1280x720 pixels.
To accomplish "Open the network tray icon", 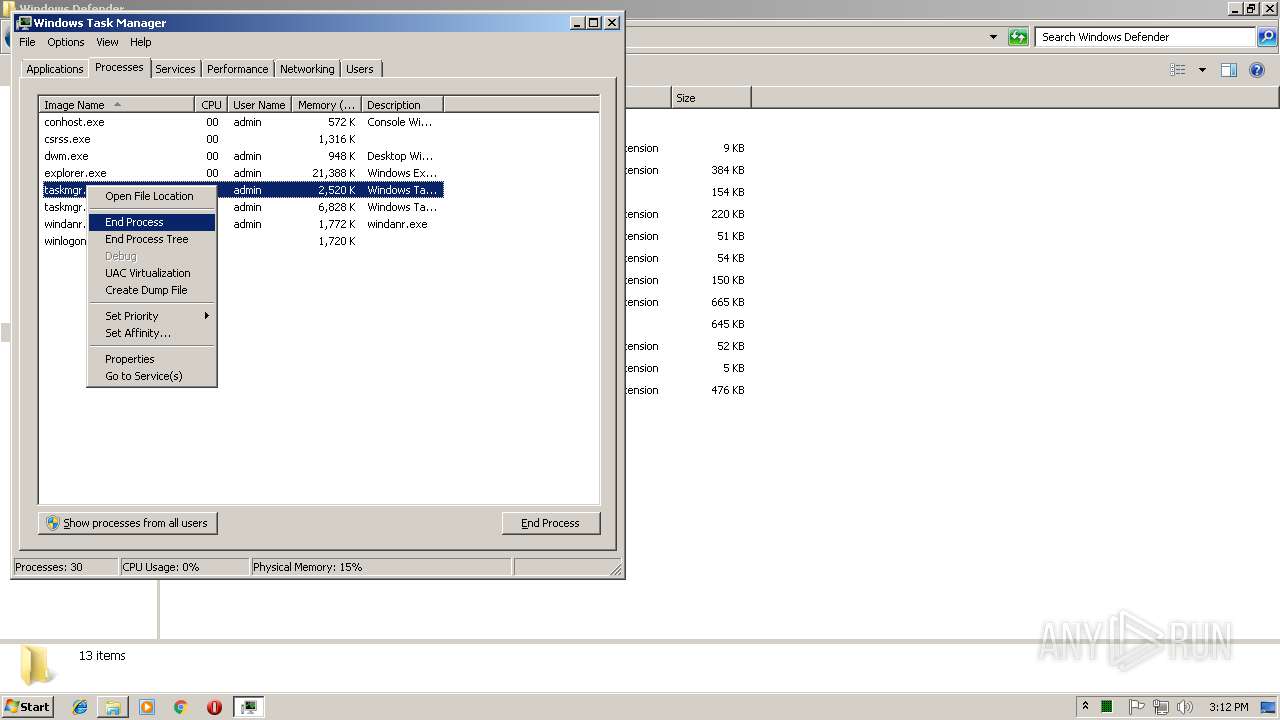I will pyautogui.click(x=1160, y=707).
